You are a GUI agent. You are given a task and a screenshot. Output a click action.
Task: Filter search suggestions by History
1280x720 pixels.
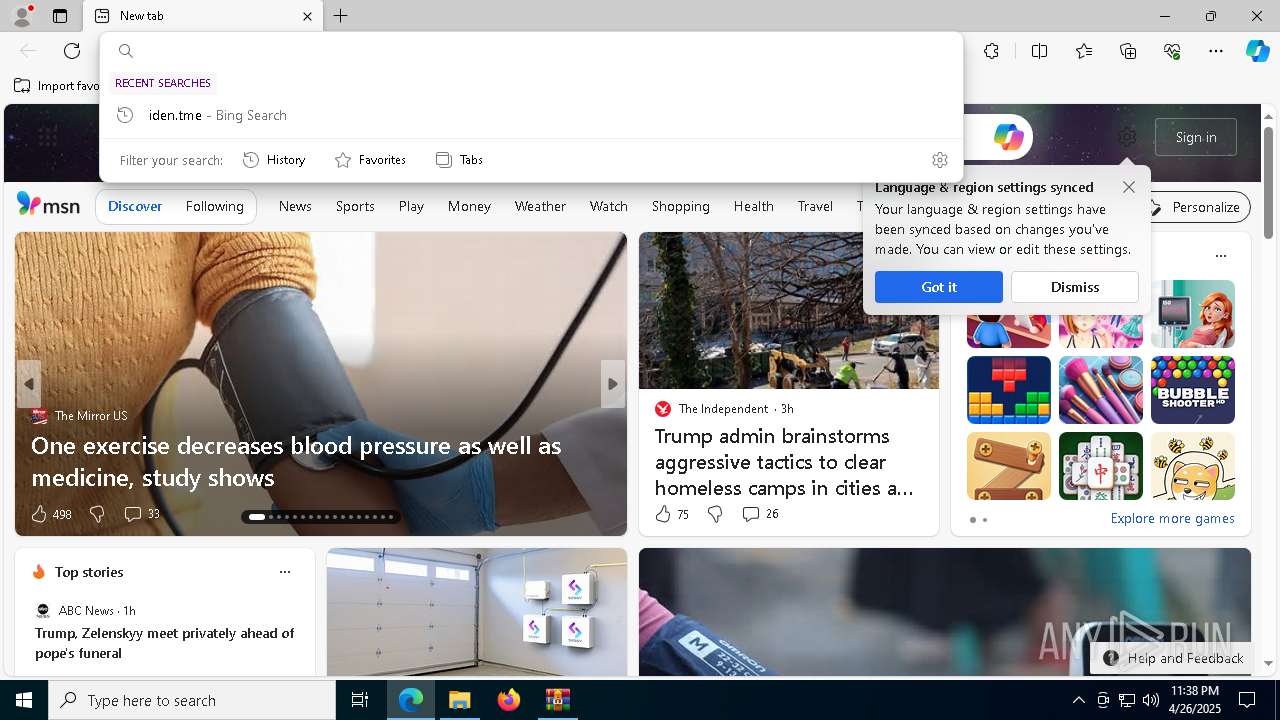point(274,160)
